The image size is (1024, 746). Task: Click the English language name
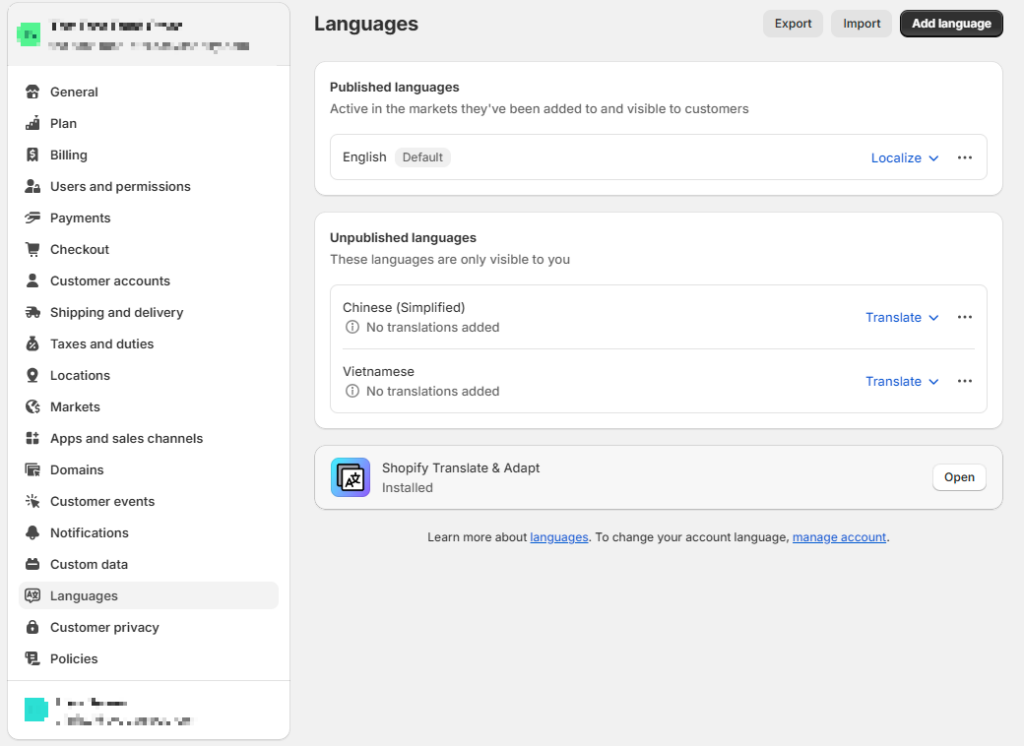(x=364, y=157)
